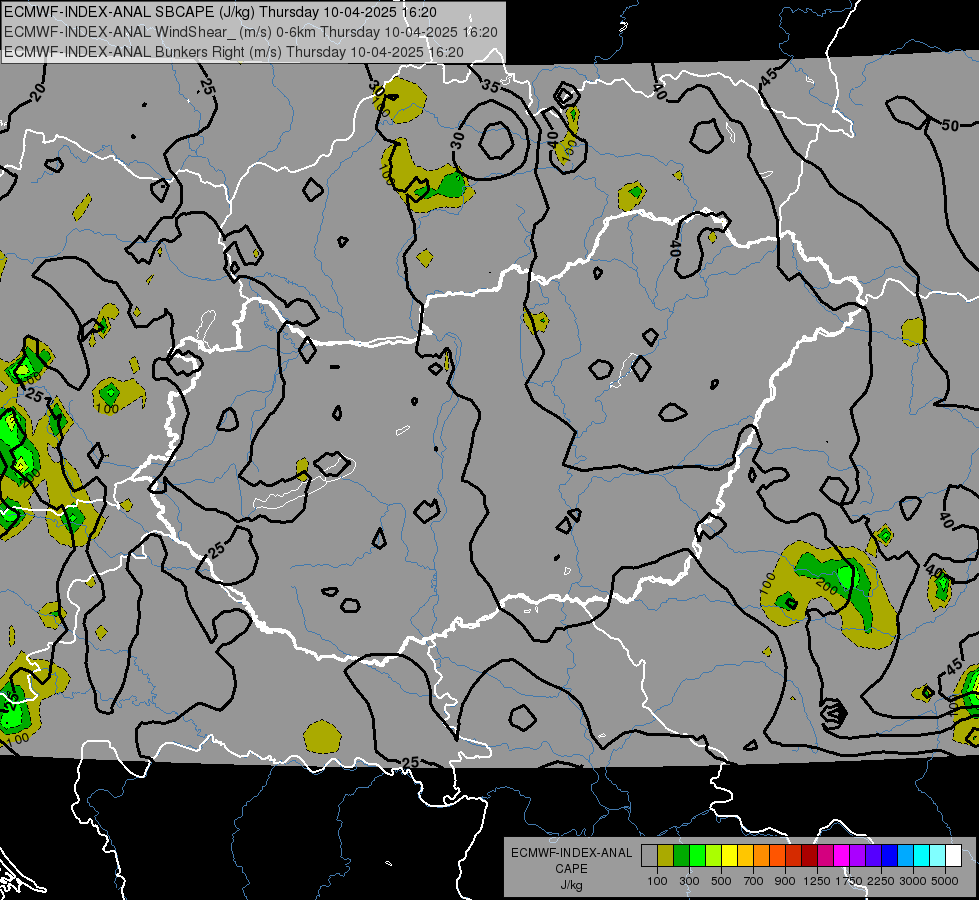Select the pale cyan swatch before 5000

tap(938, 855)
